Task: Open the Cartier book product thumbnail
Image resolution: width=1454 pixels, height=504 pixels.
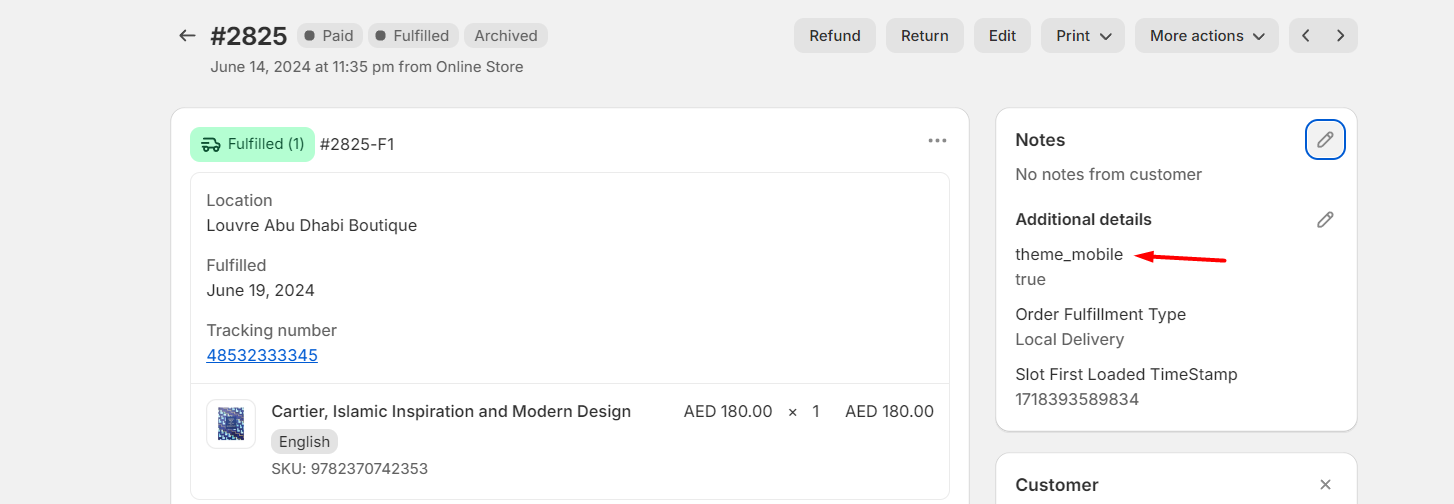Action: (231, 424)
